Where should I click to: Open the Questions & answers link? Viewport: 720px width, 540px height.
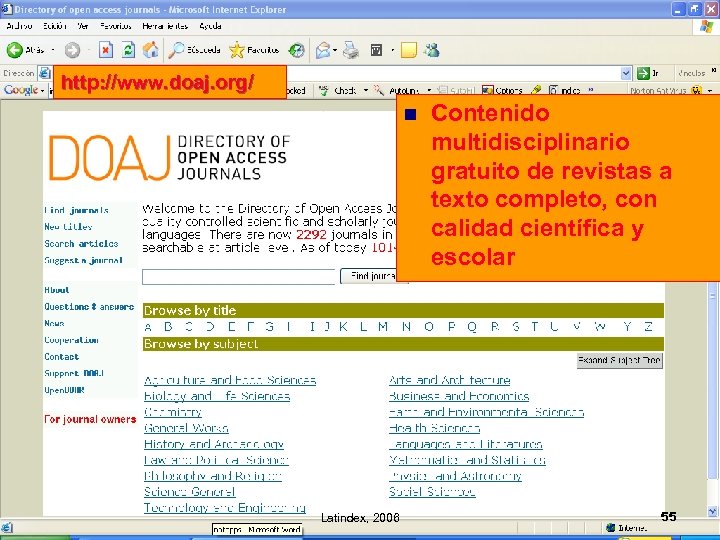click(x=89, y=307)
